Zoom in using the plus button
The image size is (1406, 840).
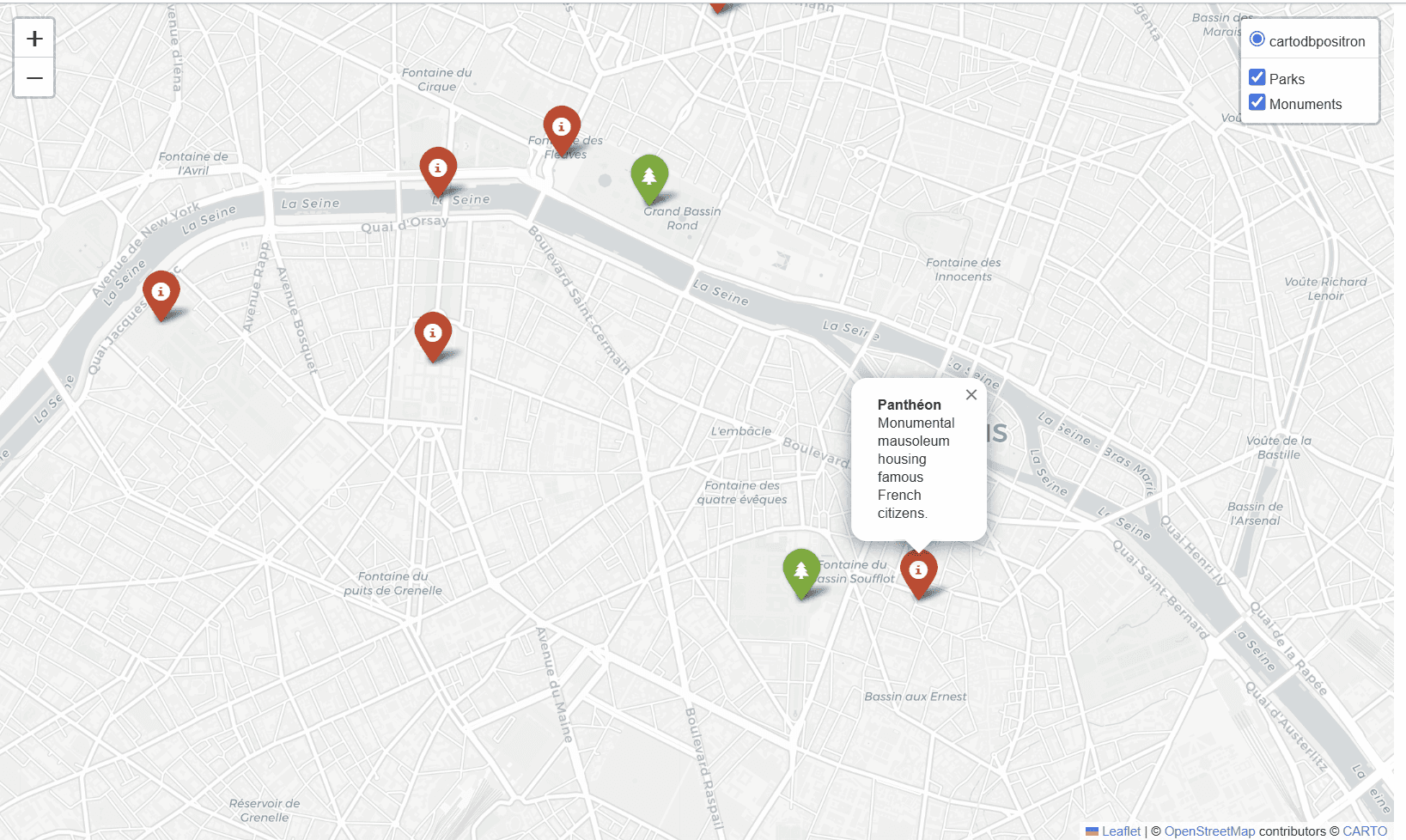[x=33, y=37]
